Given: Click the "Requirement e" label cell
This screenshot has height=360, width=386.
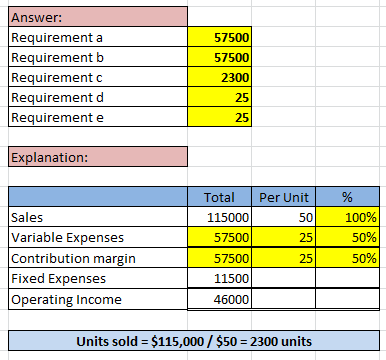Looking at the screenshot, I should [98, 117].
